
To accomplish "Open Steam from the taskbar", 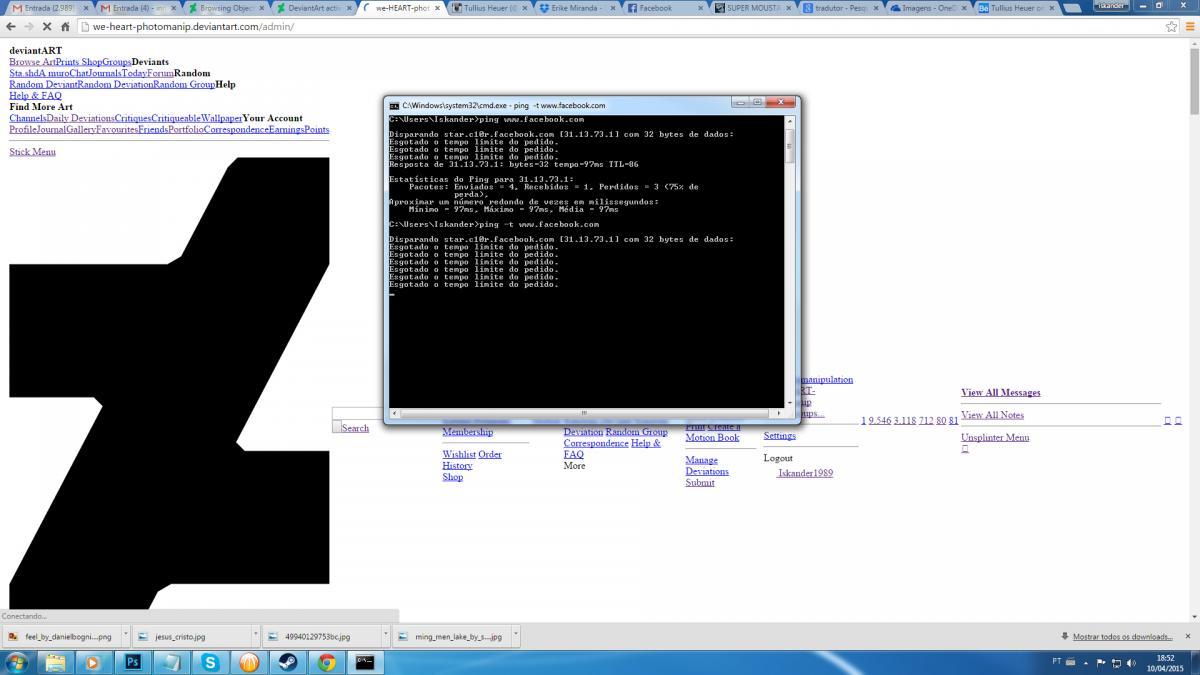I will pos(287,662).
